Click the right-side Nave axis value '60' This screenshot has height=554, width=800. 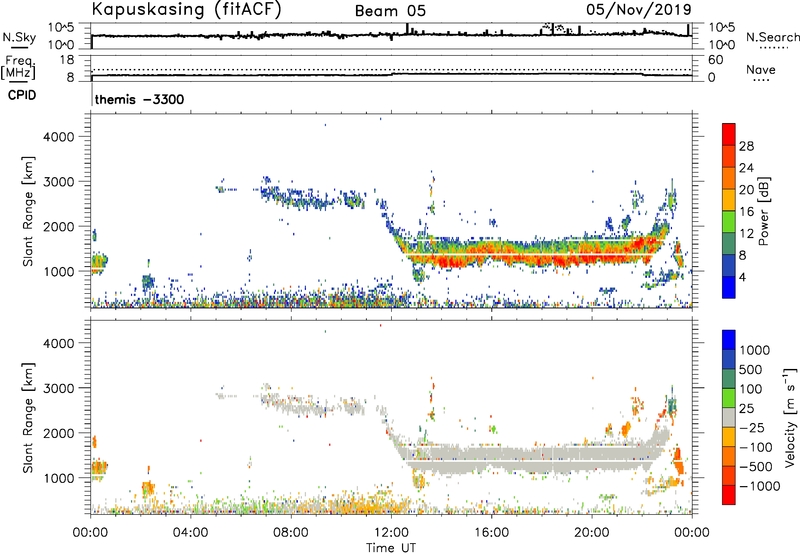point(715,60)
